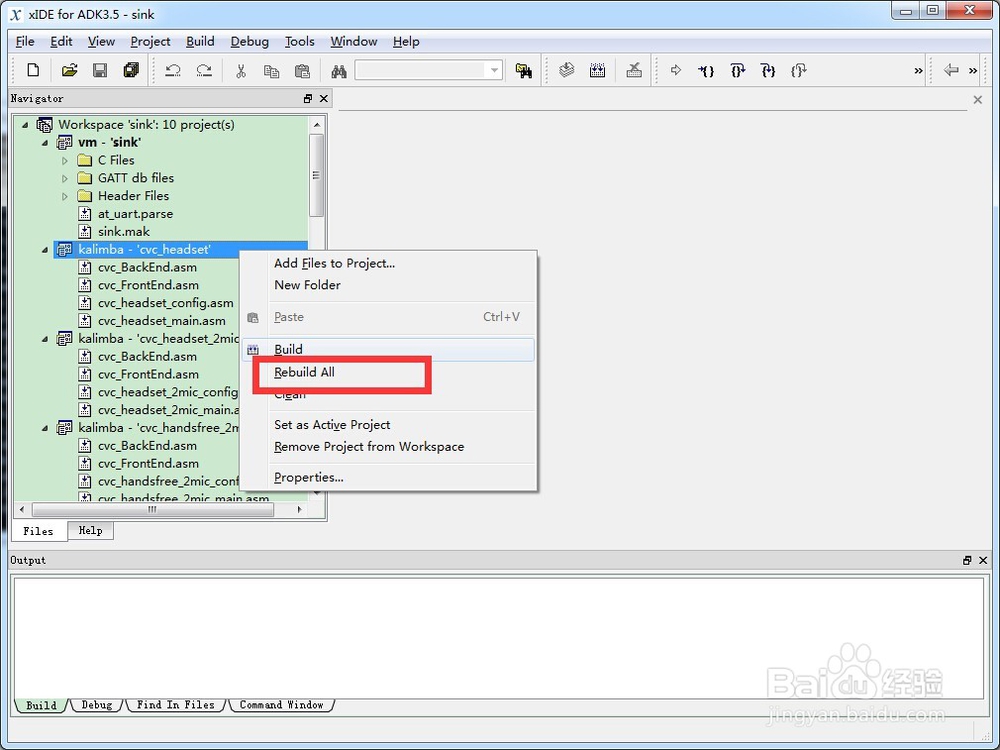Choose Add Files to Project in context menu
The width and height of the screenshot is (1000, 750).
[389, 263]
